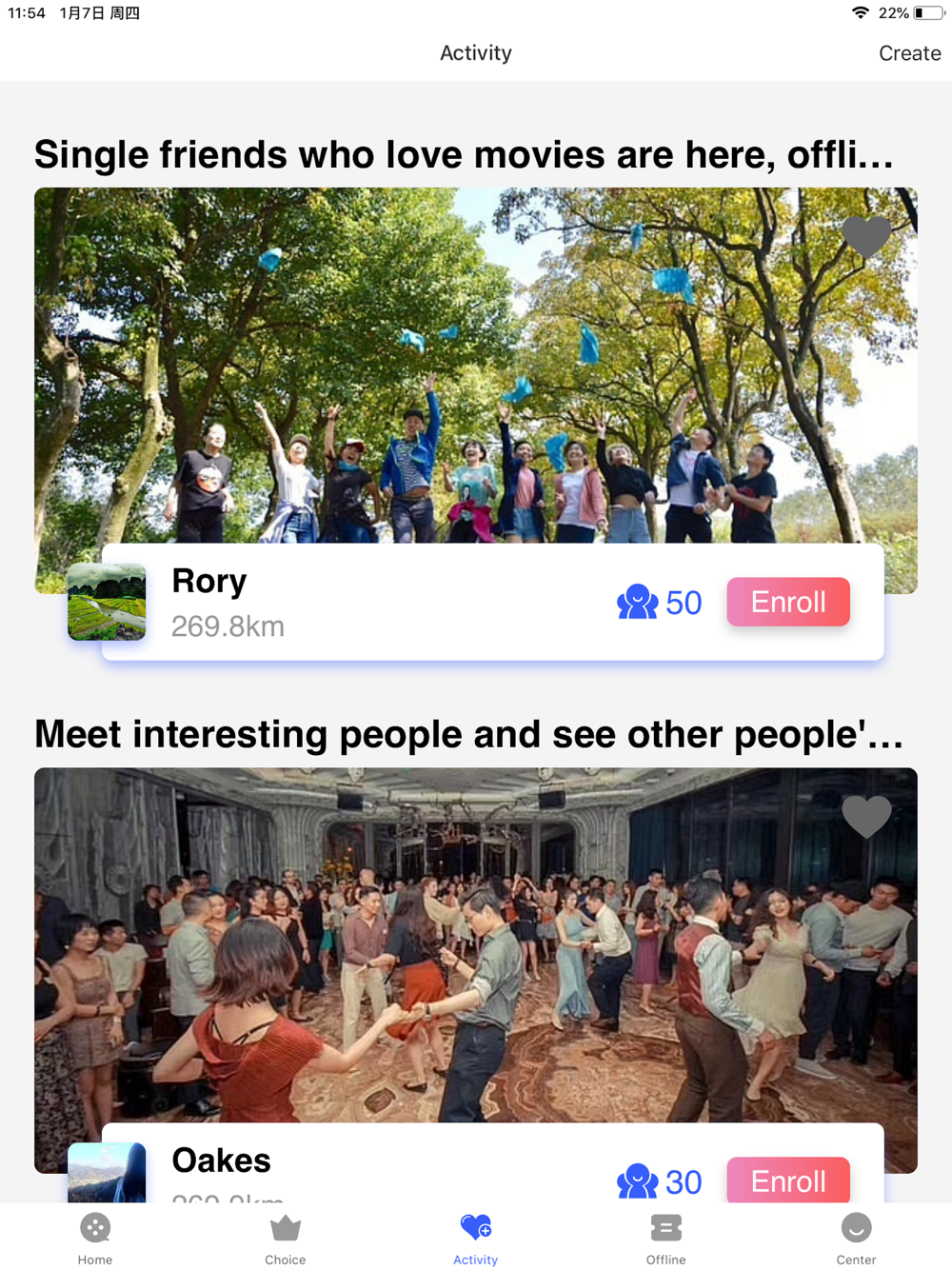
Task: Open the Center smiley icon
Action: (x=857, y=1228)
